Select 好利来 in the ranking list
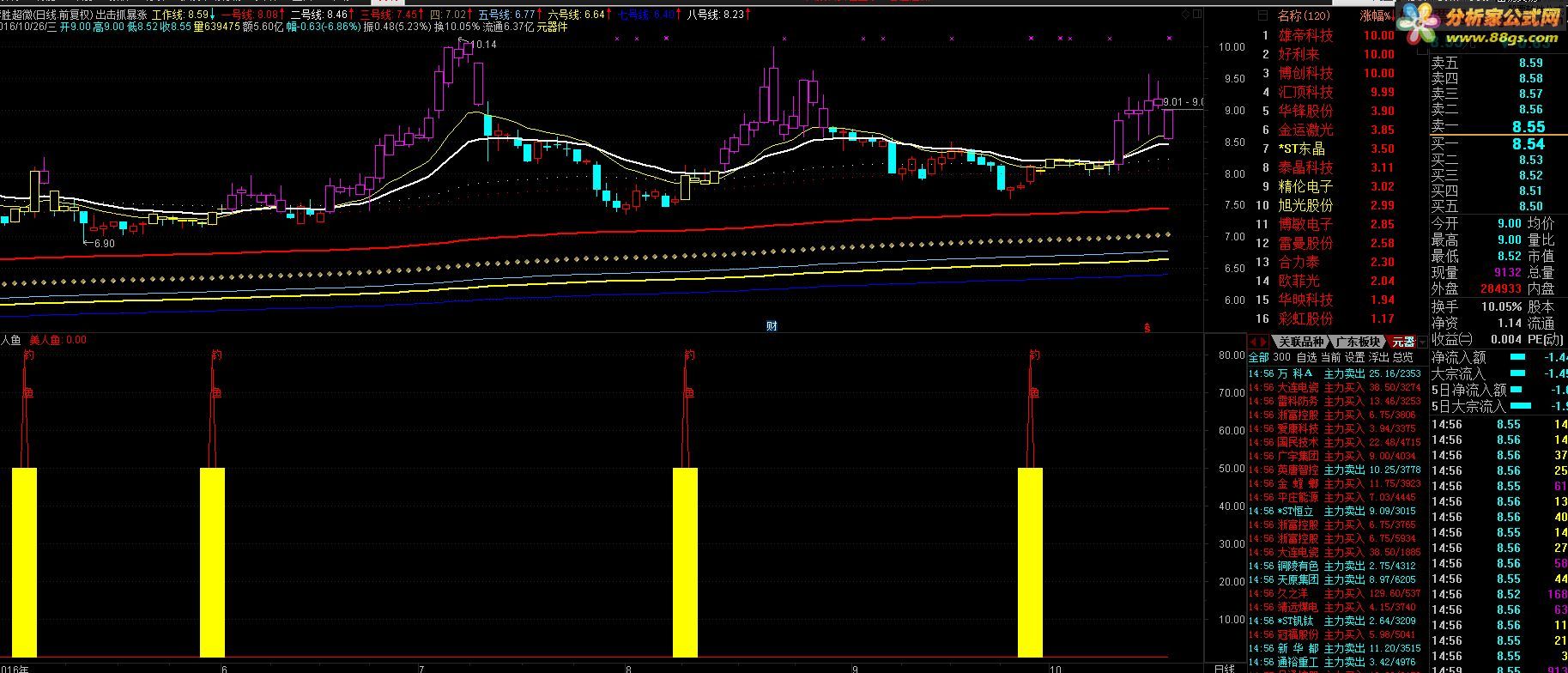This screenshot has width=1568, height=673. click(1299, 54)
